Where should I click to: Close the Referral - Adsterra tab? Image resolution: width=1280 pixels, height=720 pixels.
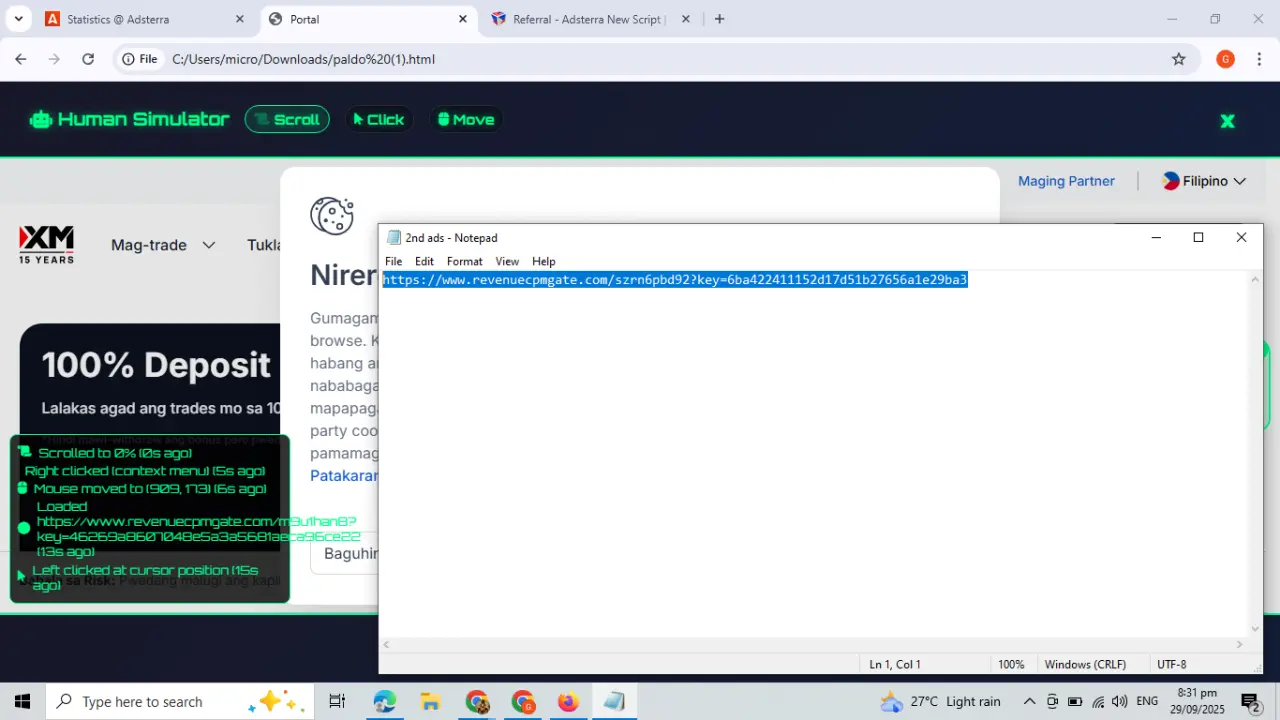click(x=686, y=19)
